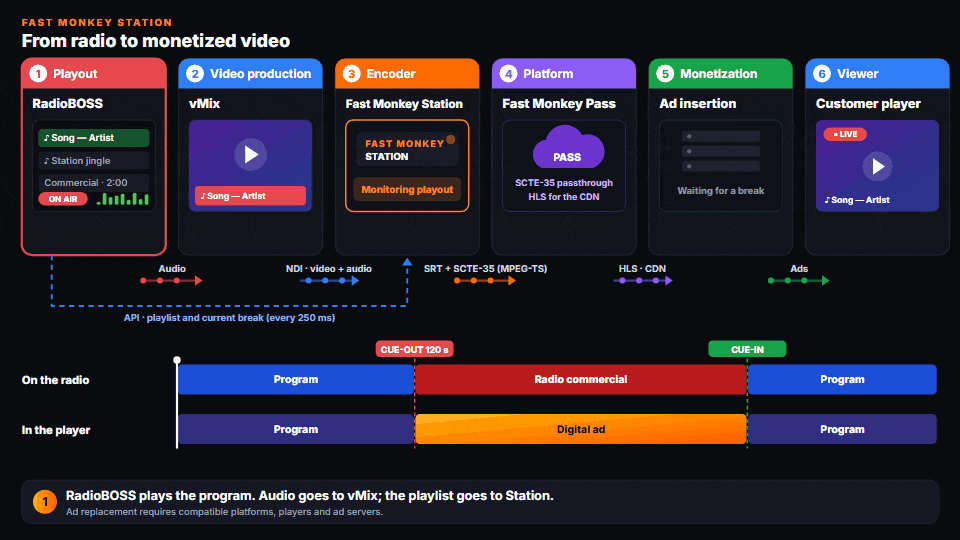The width and height of the screenshot is (960, 540).
Task: Click the red Audio flow arrow
Action: 171,280
